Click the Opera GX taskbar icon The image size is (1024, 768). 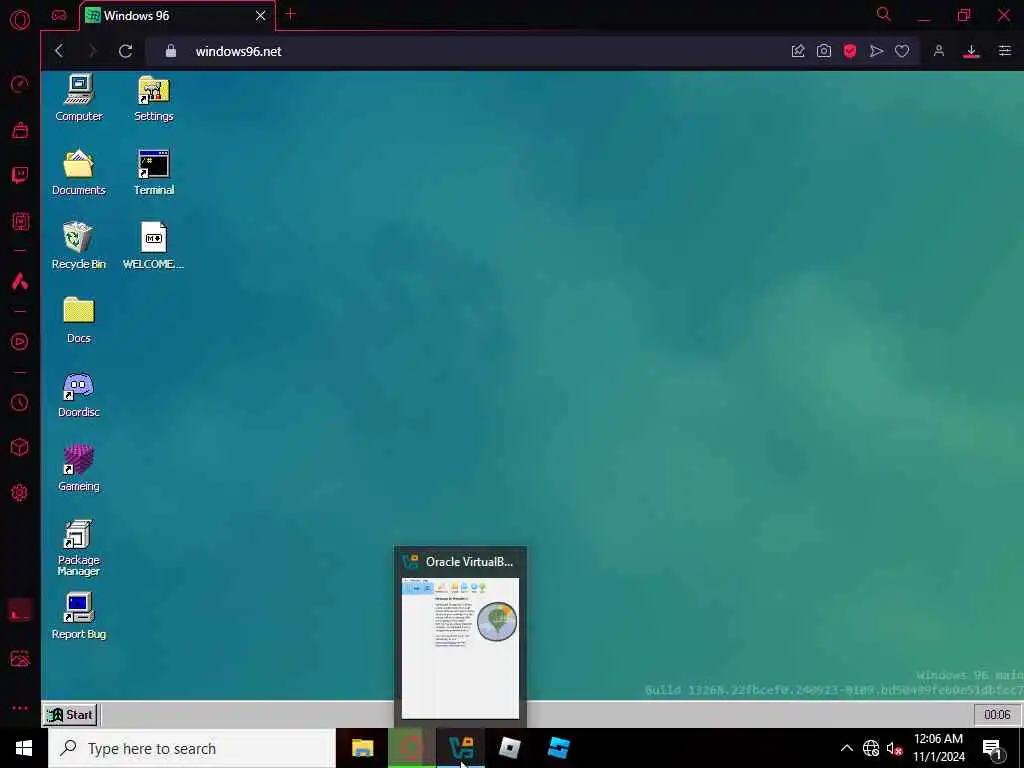411,748
